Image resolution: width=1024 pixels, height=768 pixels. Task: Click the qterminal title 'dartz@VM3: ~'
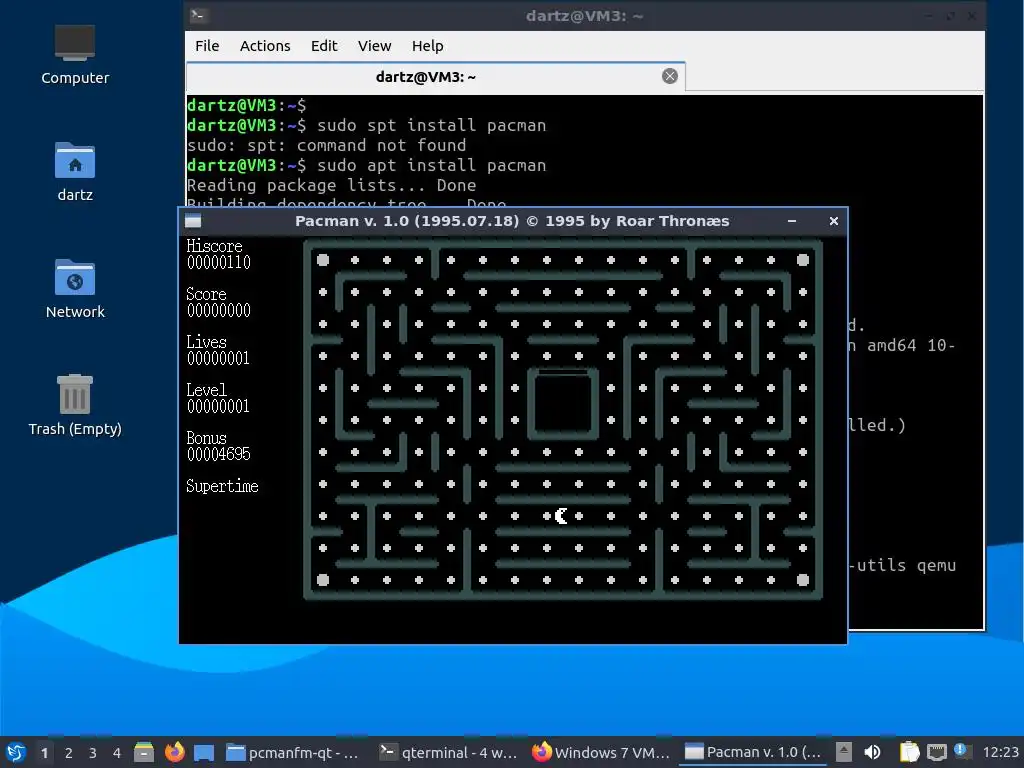[x=584, y=16]
